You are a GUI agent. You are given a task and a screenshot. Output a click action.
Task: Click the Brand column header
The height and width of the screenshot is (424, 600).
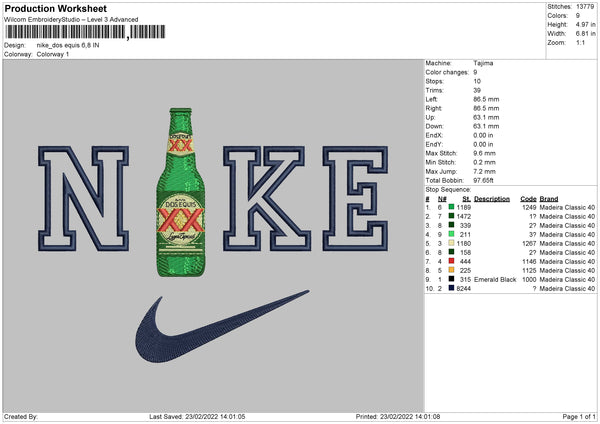549,199
